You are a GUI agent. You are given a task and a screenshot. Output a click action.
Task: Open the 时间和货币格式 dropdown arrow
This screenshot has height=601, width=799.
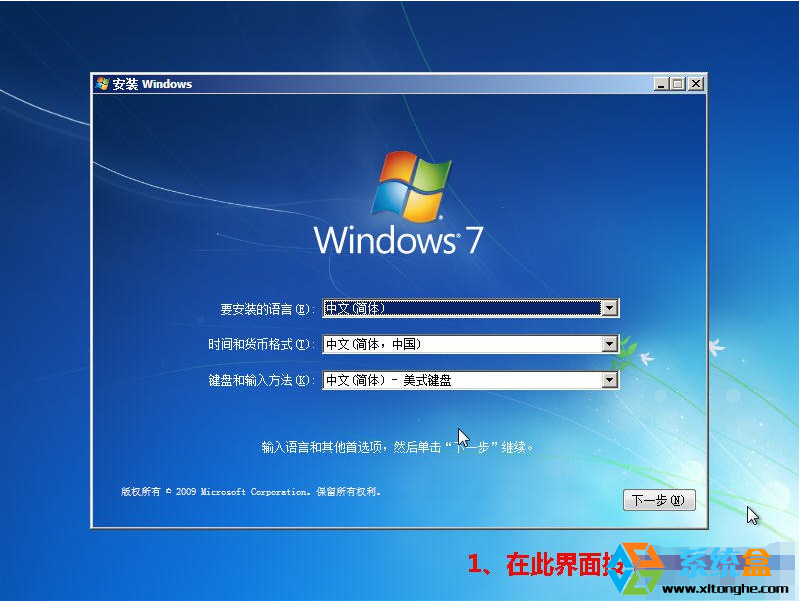[x=610, y=344]
